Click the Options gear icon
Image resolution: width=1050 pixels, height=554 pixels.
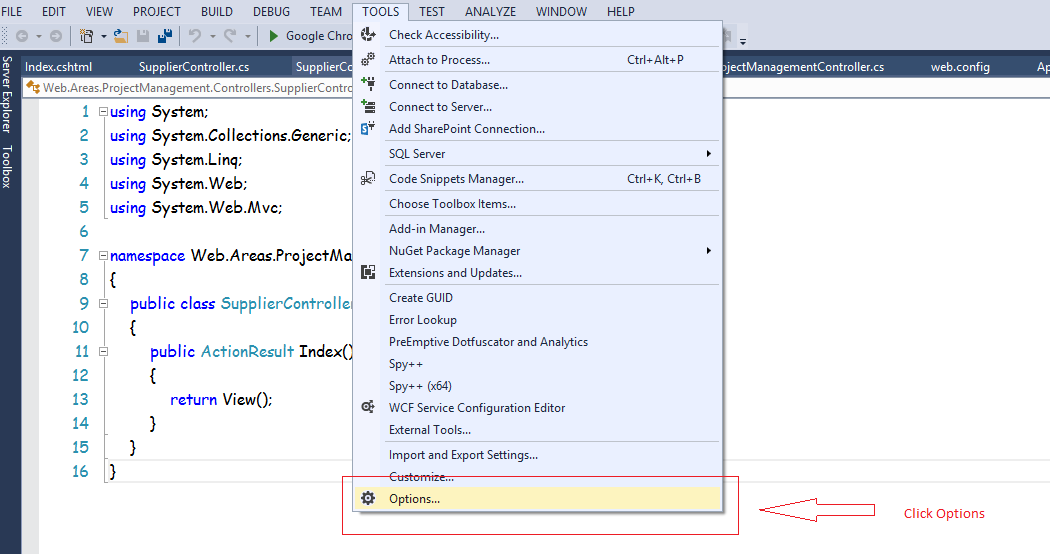(368, 498)
